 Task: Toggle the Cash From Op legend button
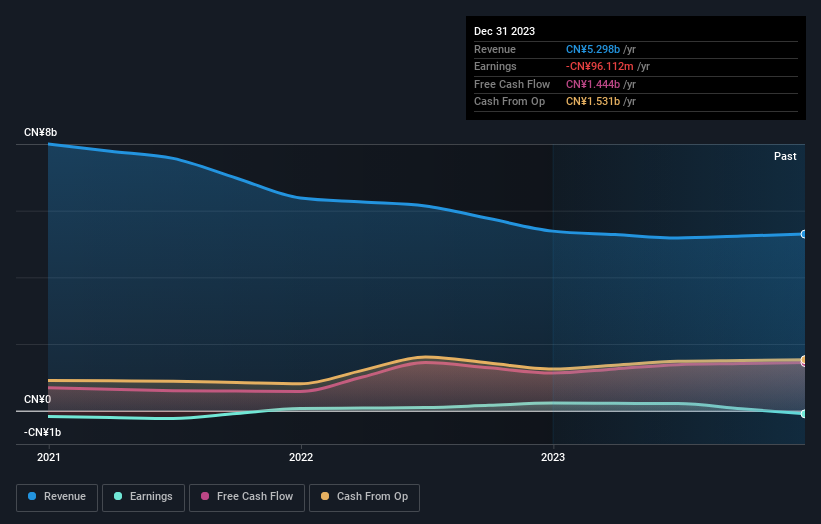coord(364,497)
